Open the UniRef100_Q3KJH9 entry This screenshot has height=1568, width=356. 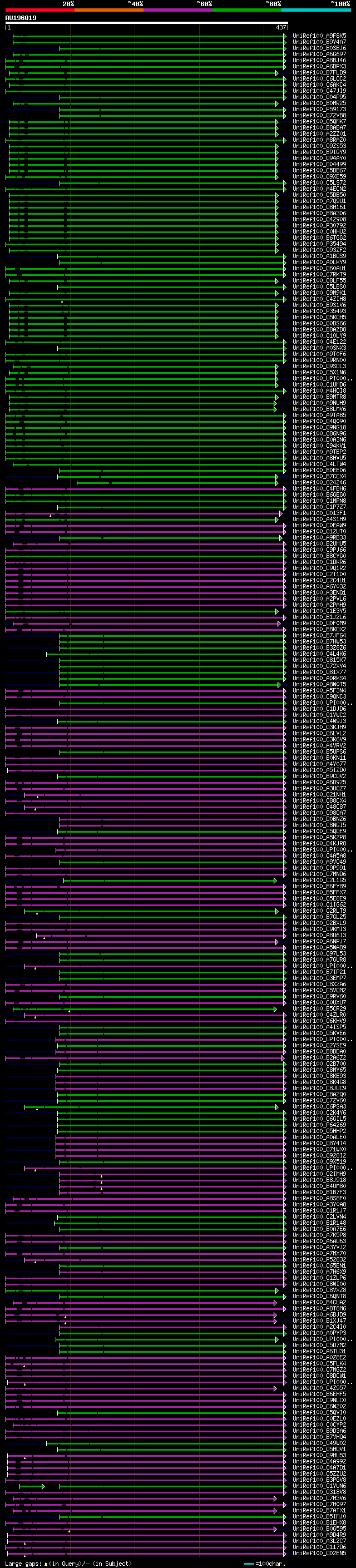(x=319, y=728)
